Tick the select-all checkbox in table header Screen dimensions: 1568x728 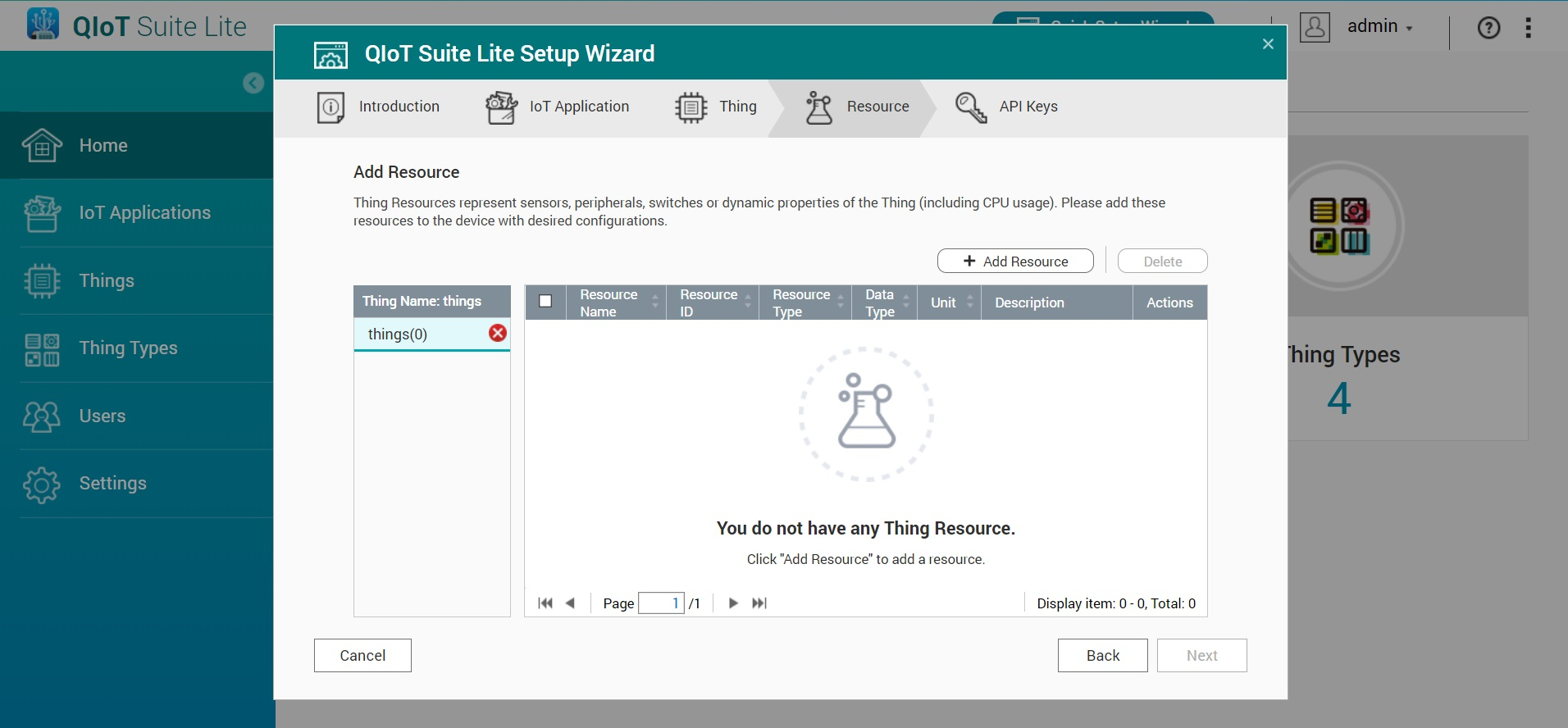[x=545, y=301]
